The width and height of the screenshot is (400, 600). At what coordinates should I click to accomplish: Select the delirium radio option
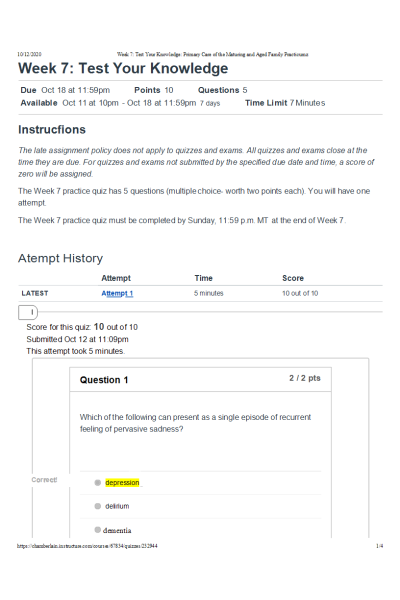click(98, 506)
